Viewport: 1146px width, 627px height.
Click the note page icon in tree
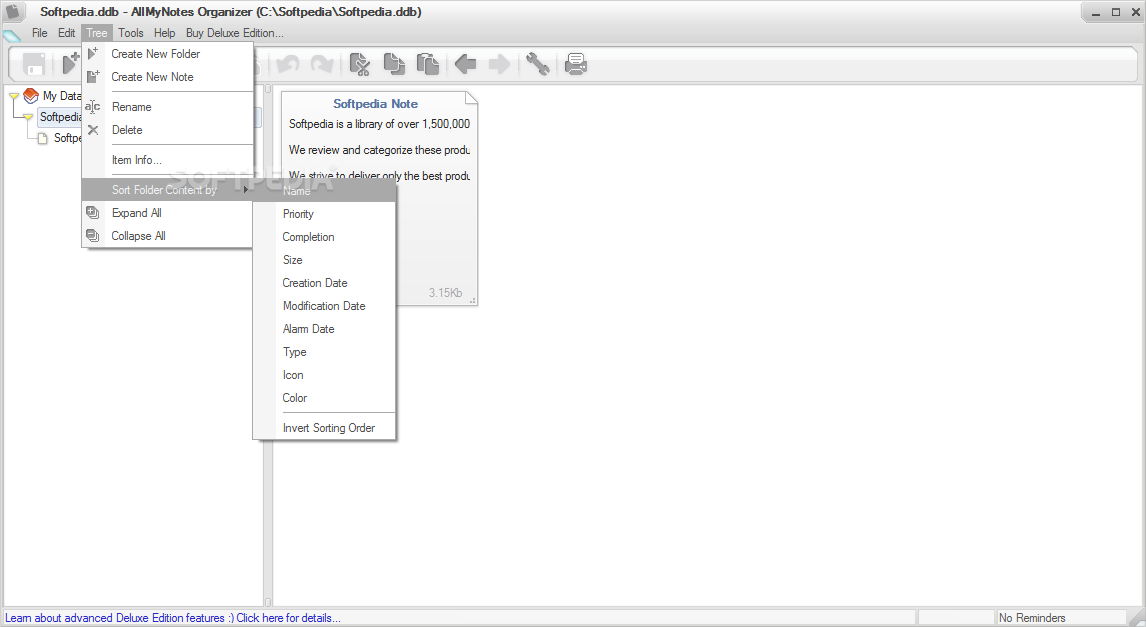tap(43, 138)
